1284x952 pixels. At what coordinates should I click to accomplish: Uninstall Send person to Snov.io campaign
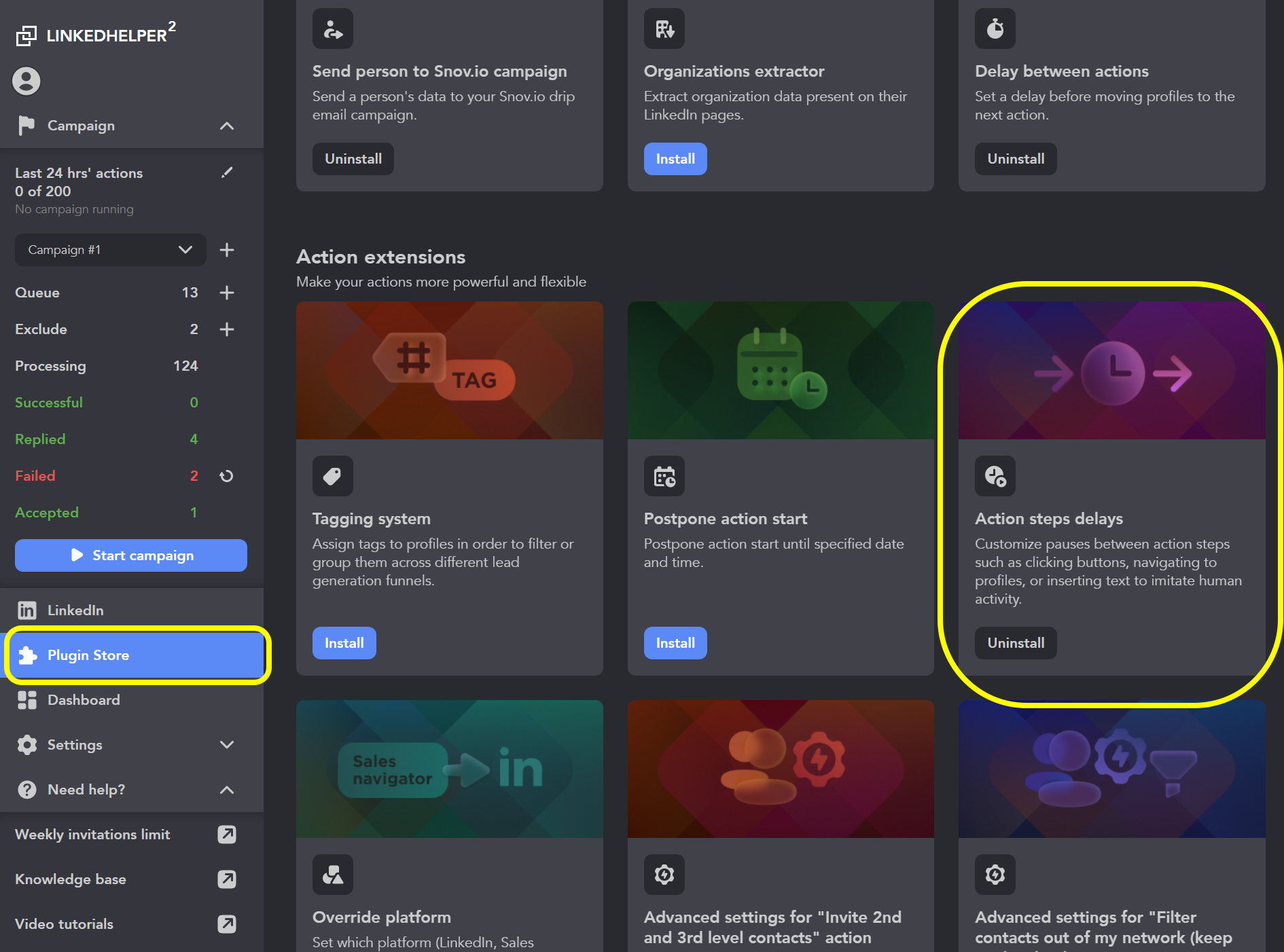pos(353,159)
